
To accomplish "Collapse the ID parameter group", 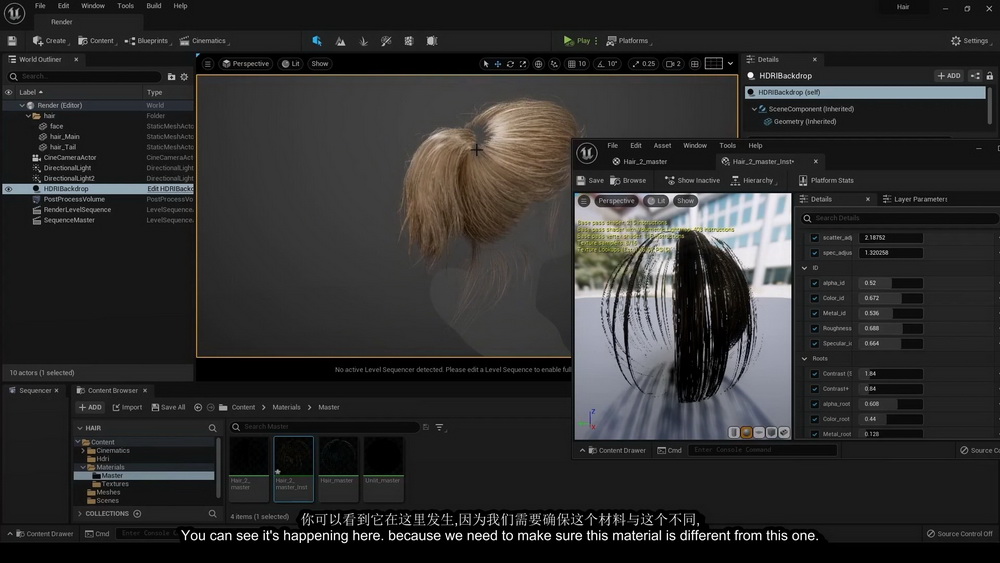I will click(804, 268).
